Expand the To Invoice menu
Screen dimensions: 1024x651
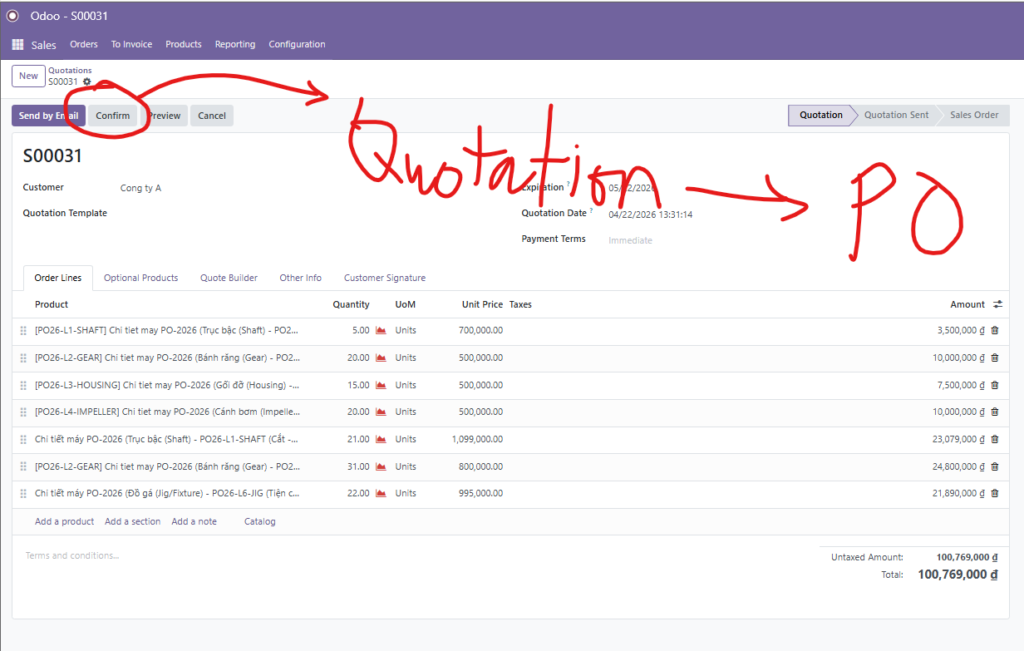coord(131,45)
